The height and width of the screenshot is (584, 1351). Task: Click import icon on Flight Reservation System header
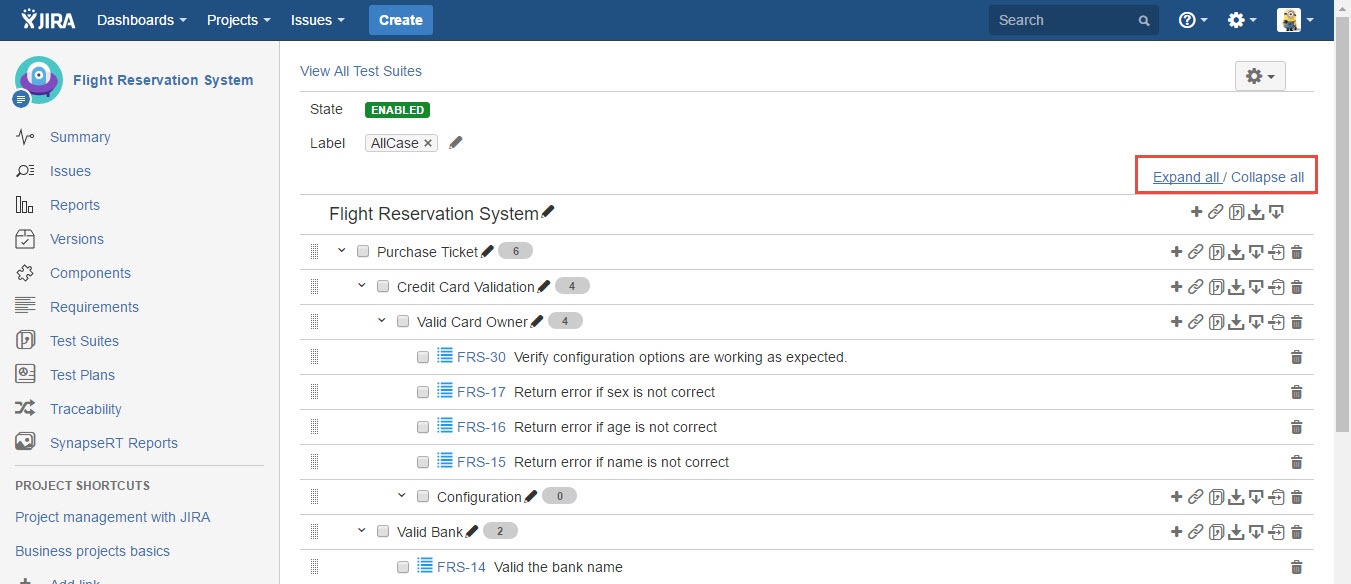(1256, 212)
